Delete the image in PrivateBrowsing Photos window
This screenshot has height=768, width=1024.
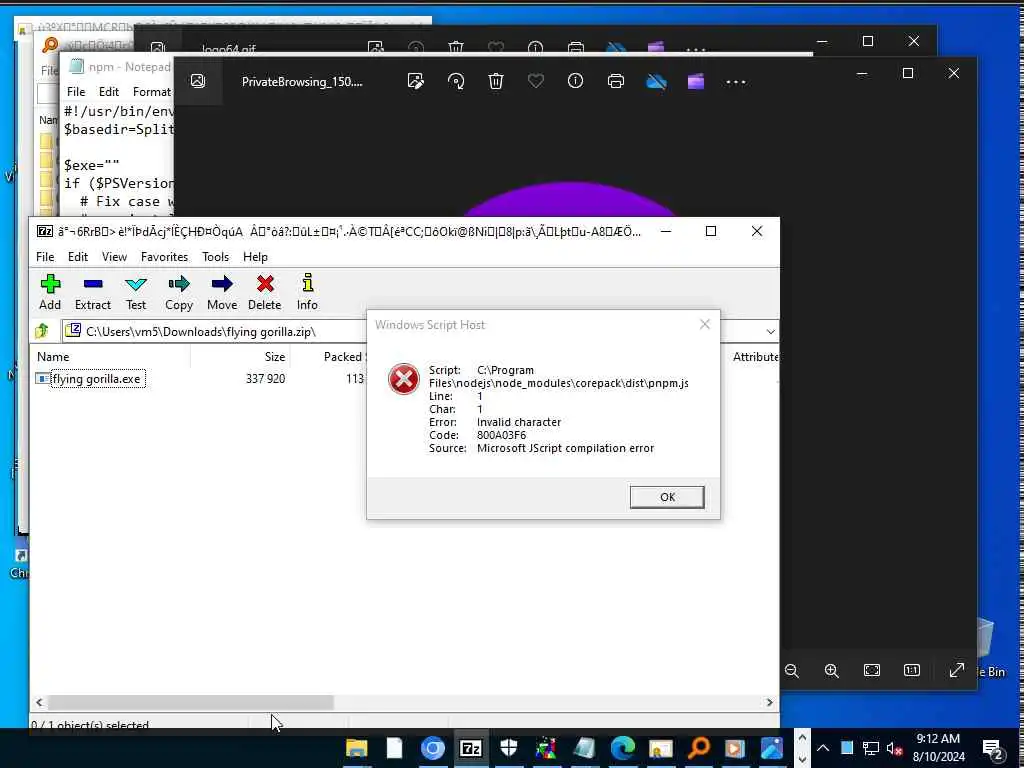pos(496,81)
